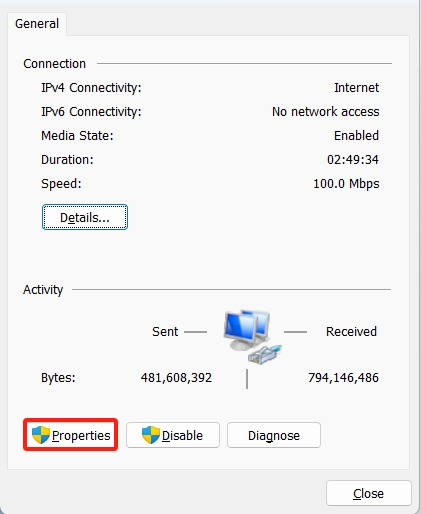Screen dimensions: 421x514
Task: Click the sent bytes value 481,608,392
Action: pyautogui.click(x=176, y=378)
